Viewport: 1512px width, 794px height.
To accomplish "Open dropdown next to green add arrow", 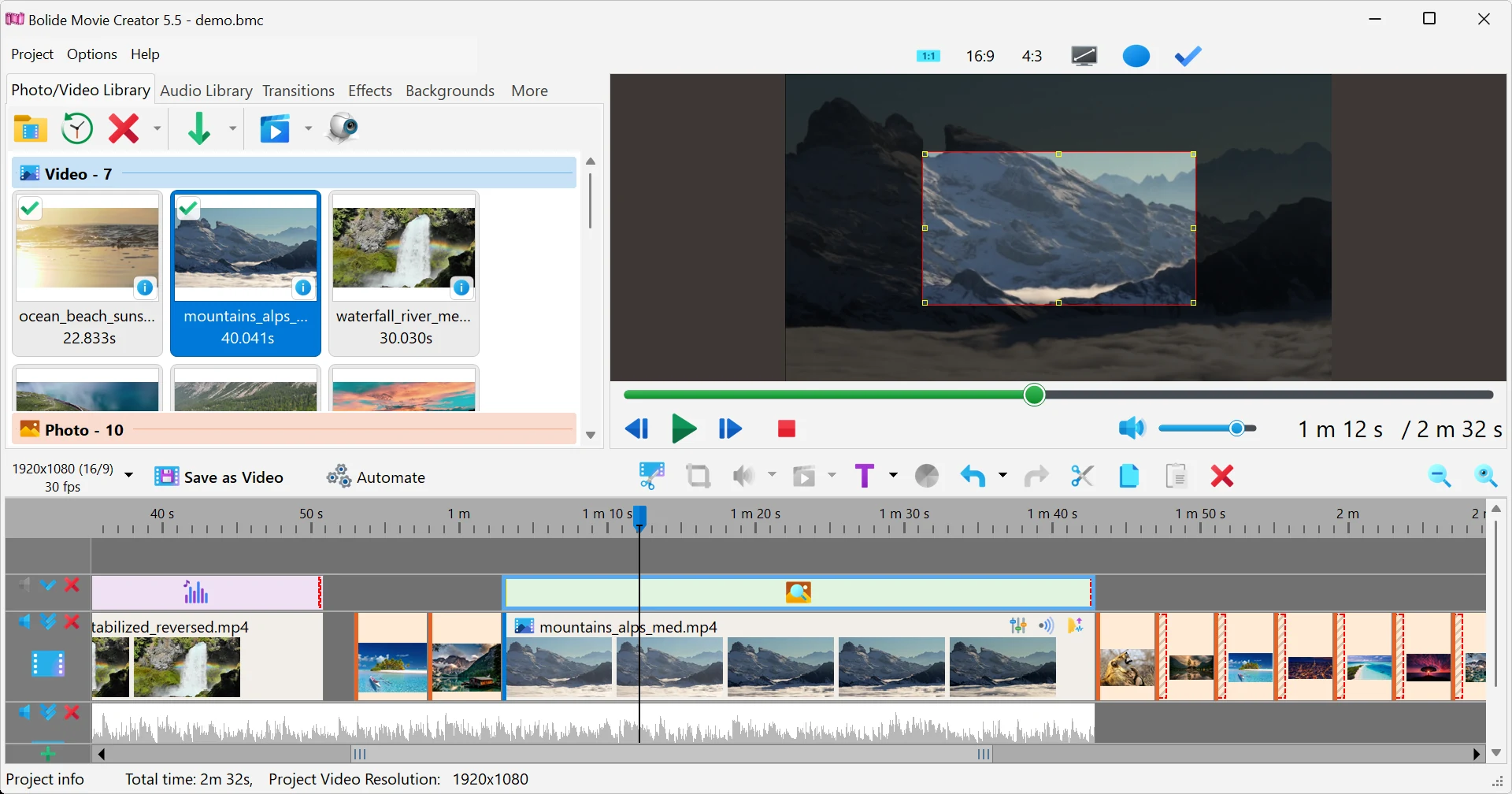I will click(232, 128).
